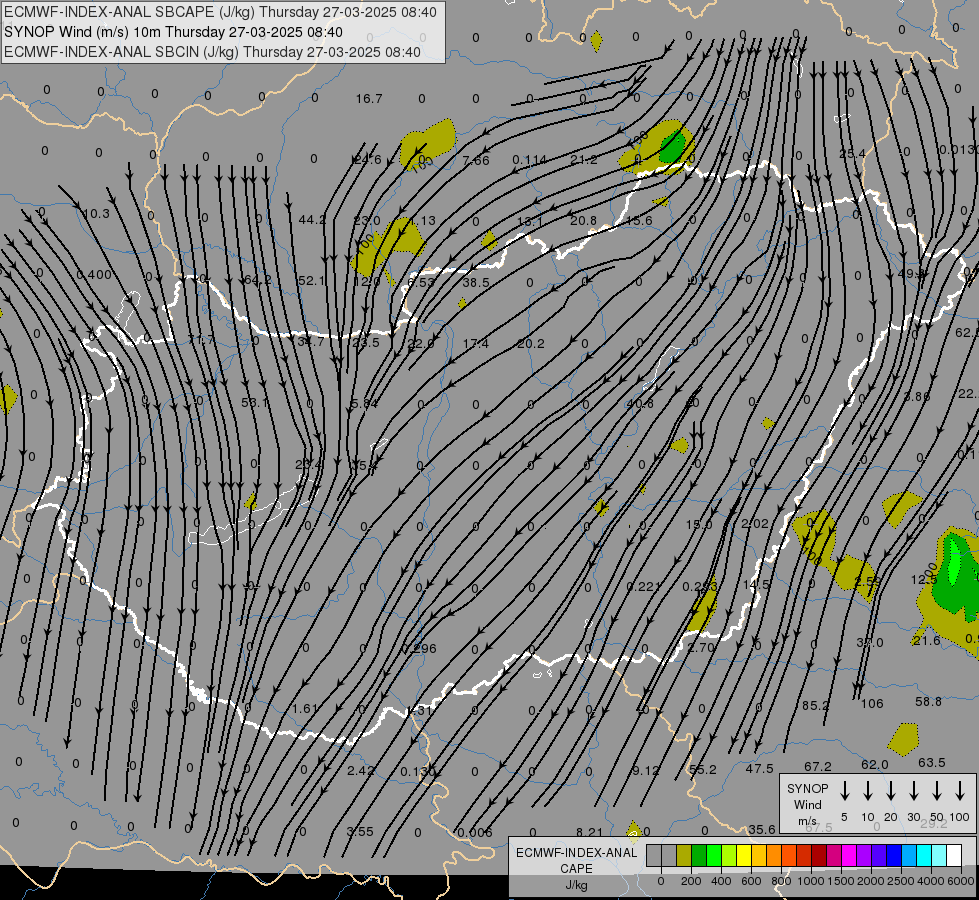Viewport: 979px width, 900px height.
Task: Click the 58.8 grid value
Action: click(928, 702)
